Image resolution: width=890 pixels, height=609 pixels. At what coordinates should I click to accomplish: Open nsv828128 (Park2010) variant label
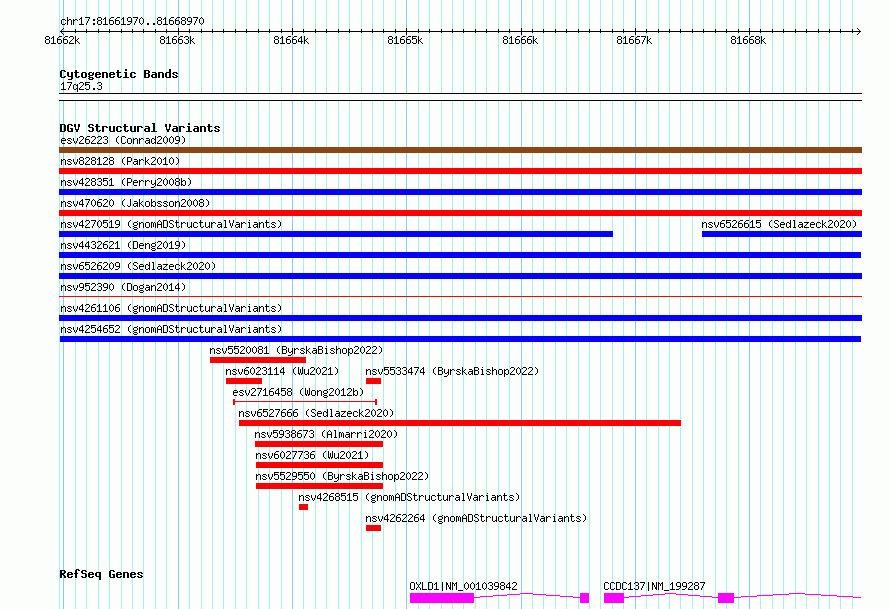120,161
